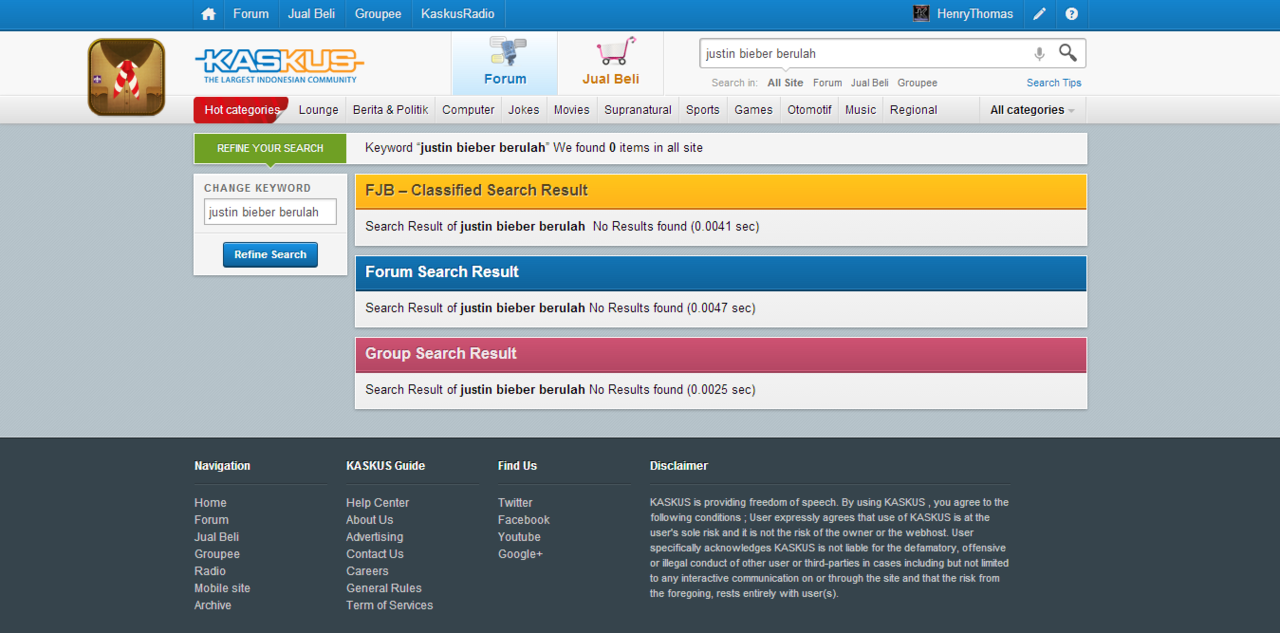Open Berita & Politik category
The width and height of the screenshot is (1280, 633).
pos(391,110)
